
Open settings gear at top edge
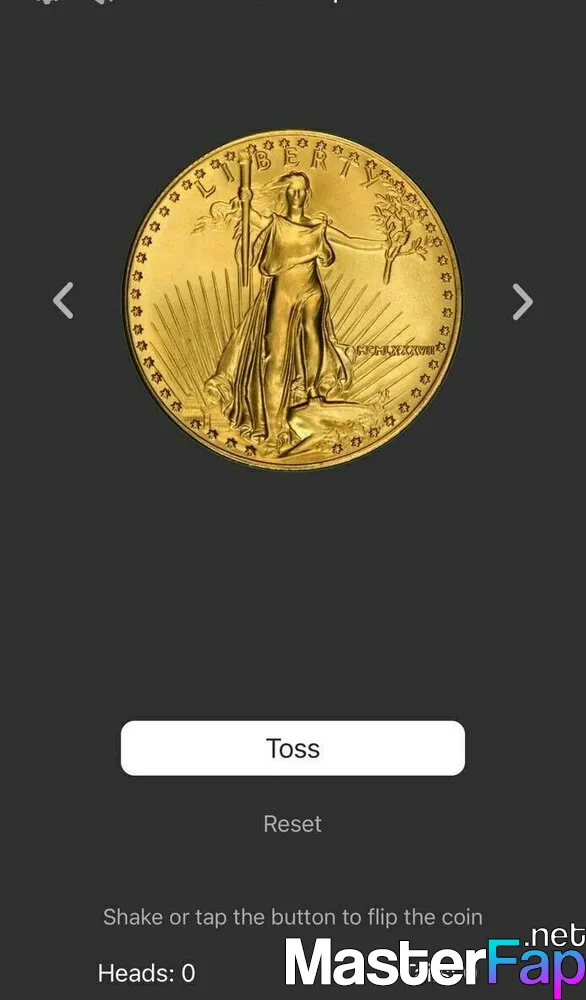[x=48, y=2]
